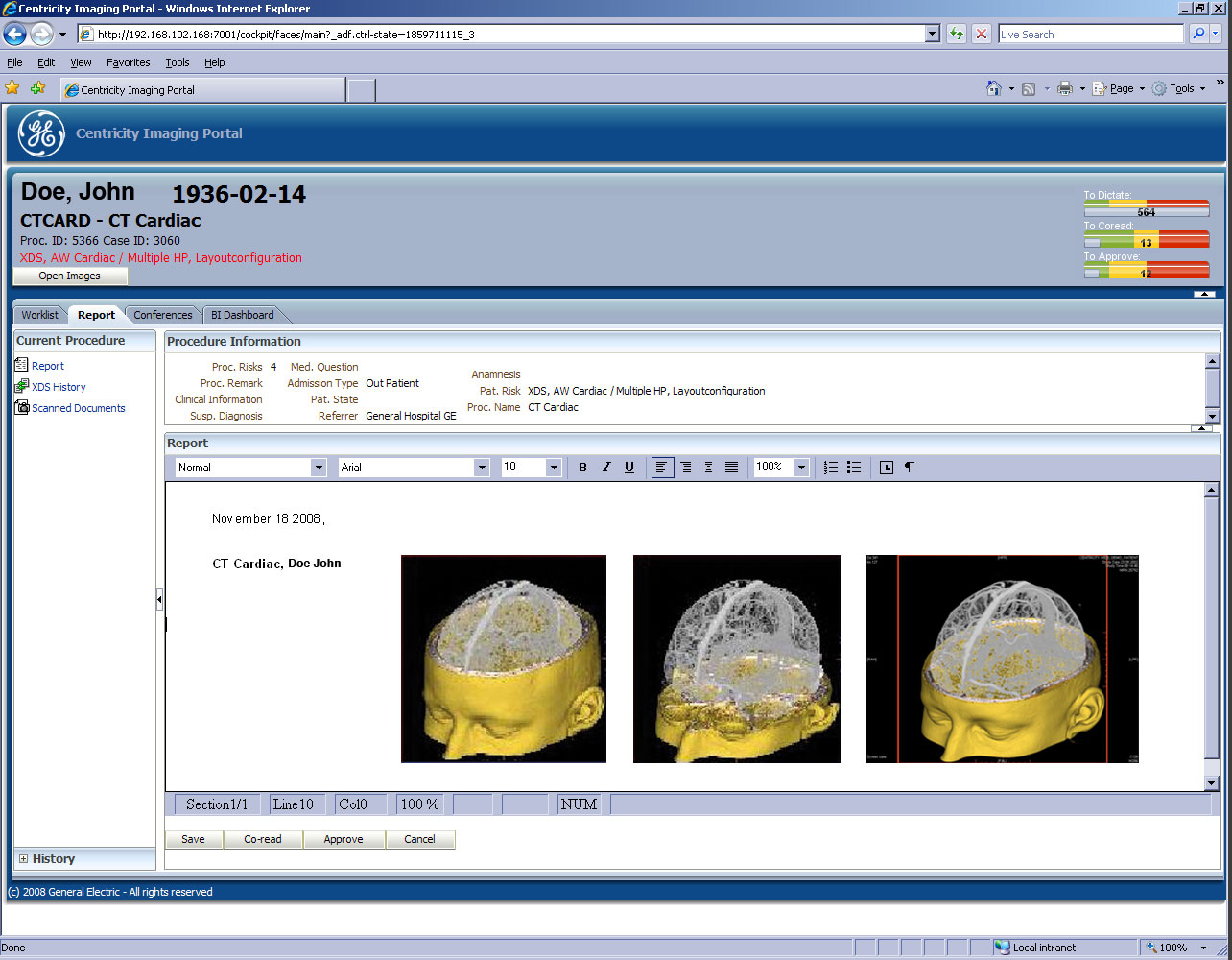Open the Normal paragraph style dropdown
The image size is (1232, 960).
click(x=319, y=468)
